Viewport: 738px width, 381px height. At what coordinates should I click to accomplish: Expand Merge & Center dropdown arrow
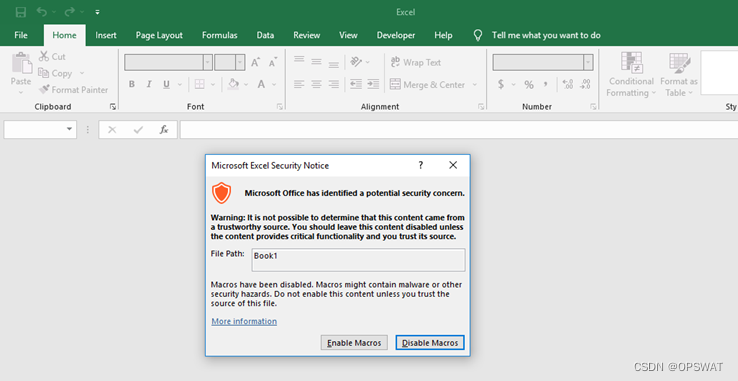click(474, 85)
